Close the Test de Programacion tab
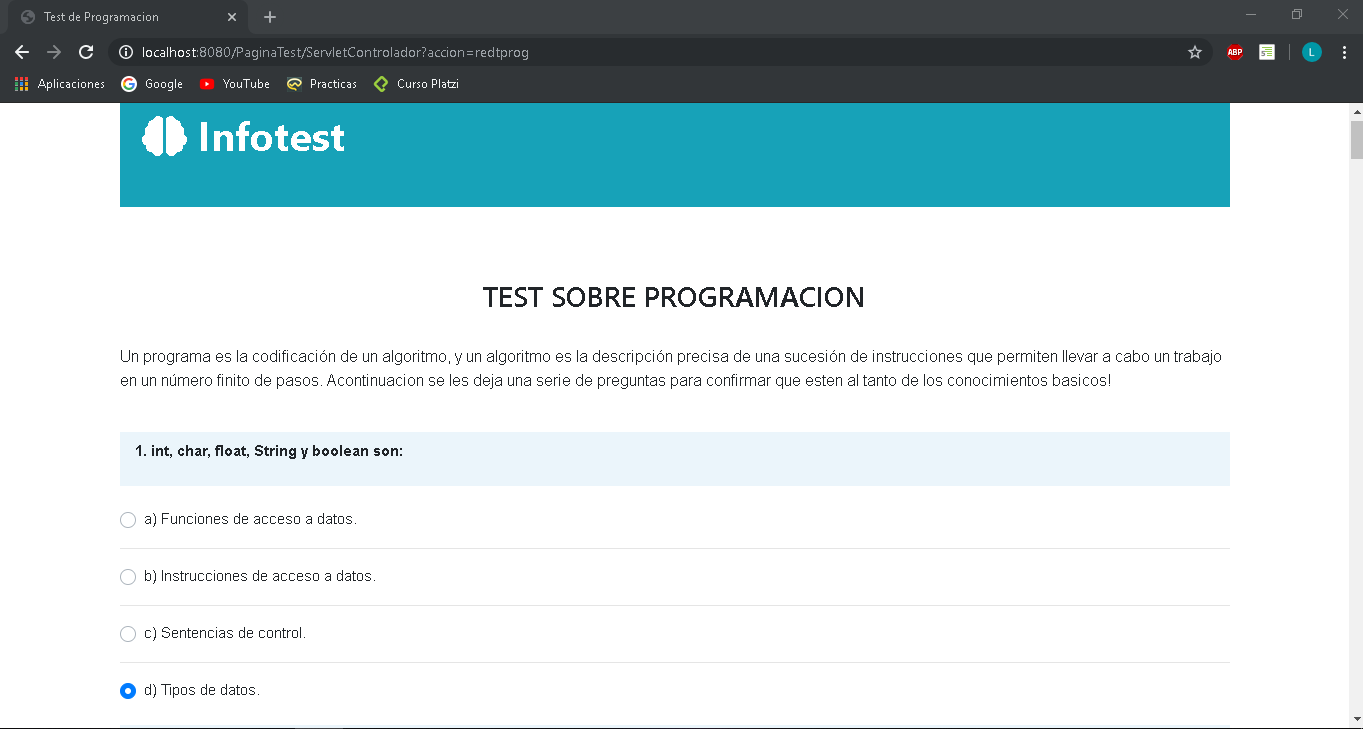The height and width of the screenshot is (729, 1363). [232, 17]
